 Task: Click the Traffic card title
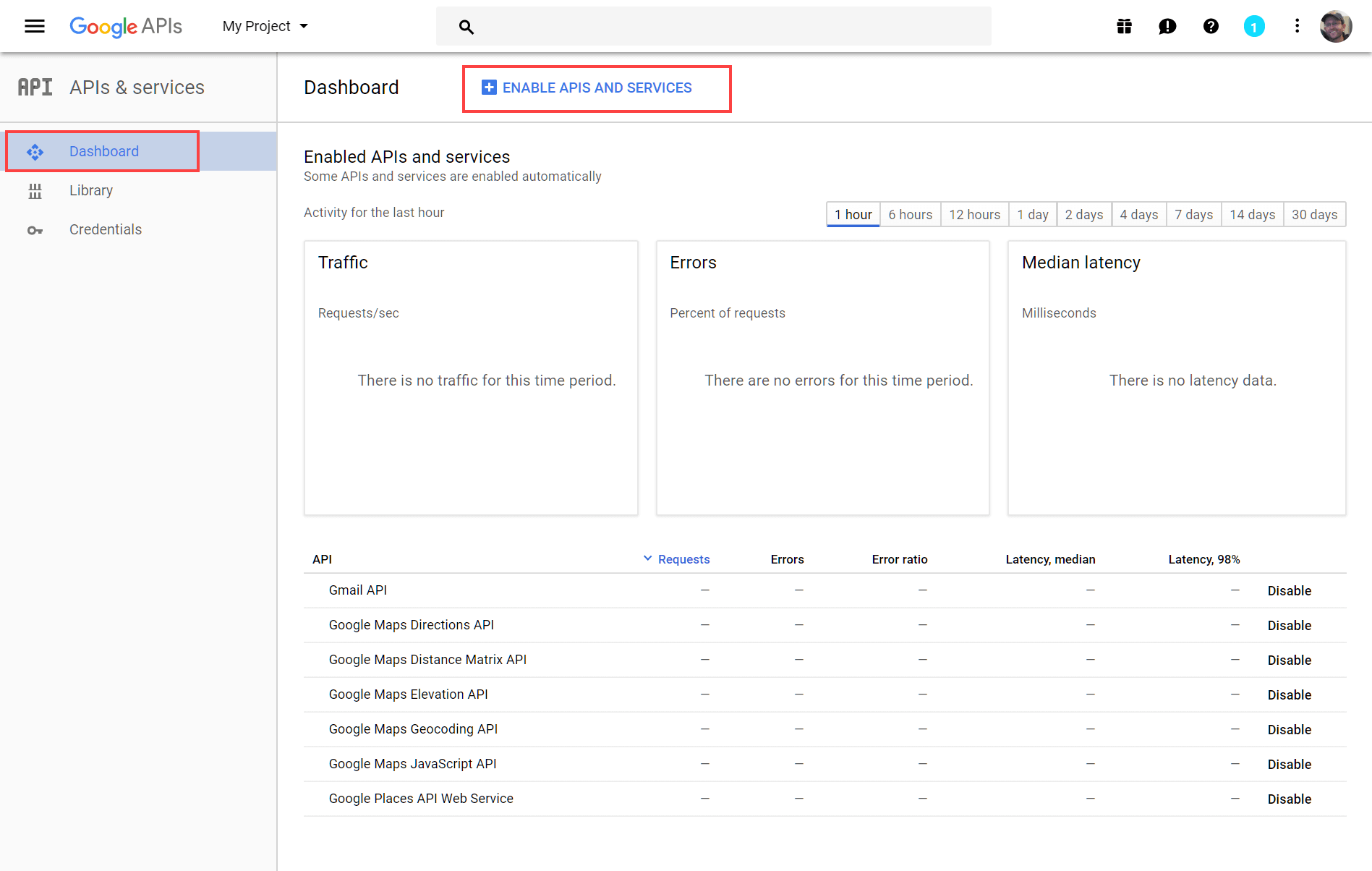[343, 263]
